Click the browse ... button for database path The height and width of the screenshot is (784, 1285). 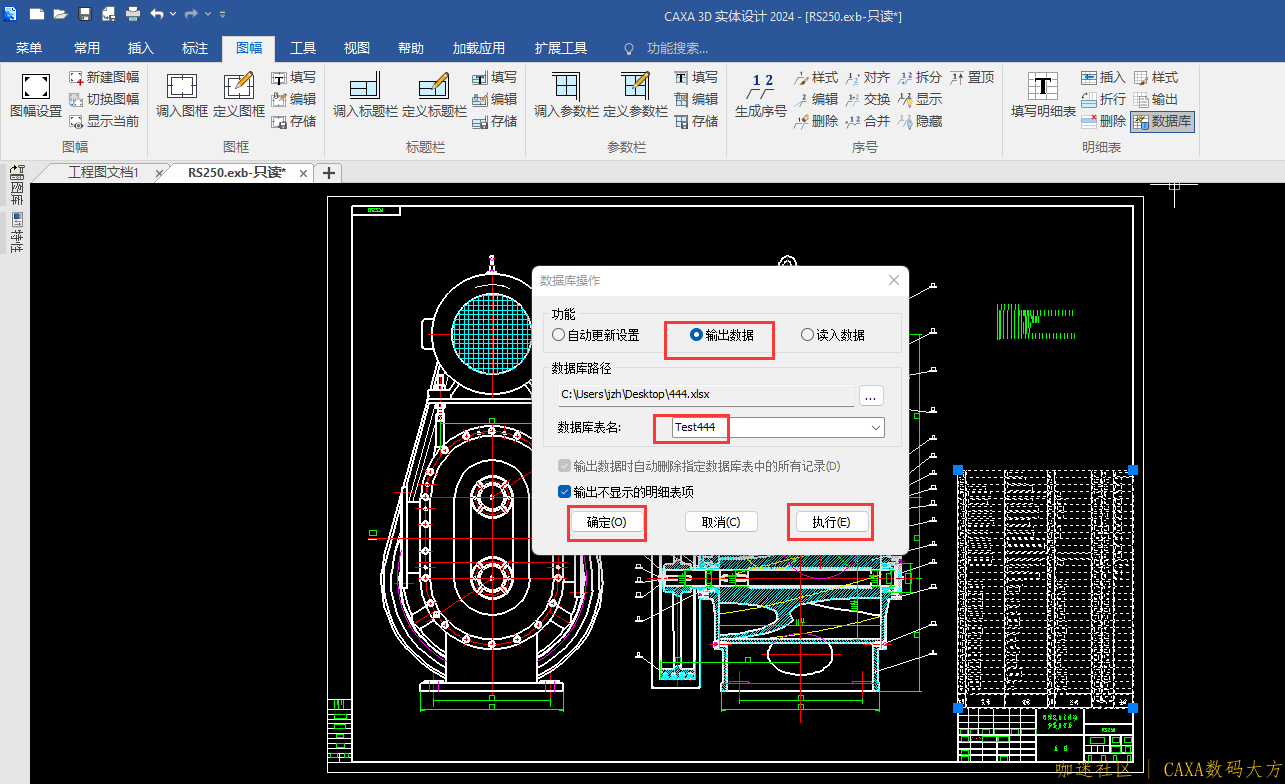click(x=870, y=395)
